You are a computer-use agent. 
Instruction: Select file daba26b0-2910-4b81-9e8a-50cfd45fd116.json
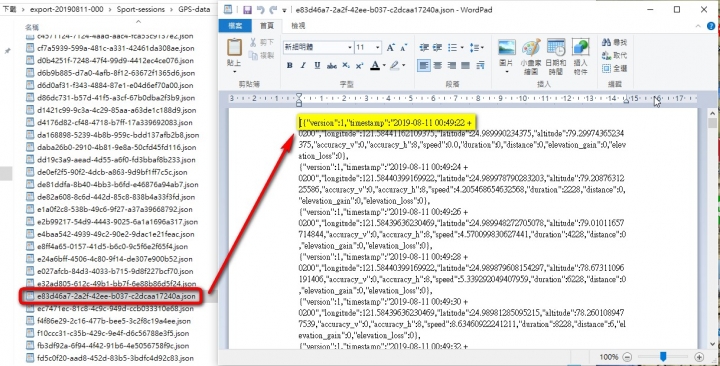111,147
